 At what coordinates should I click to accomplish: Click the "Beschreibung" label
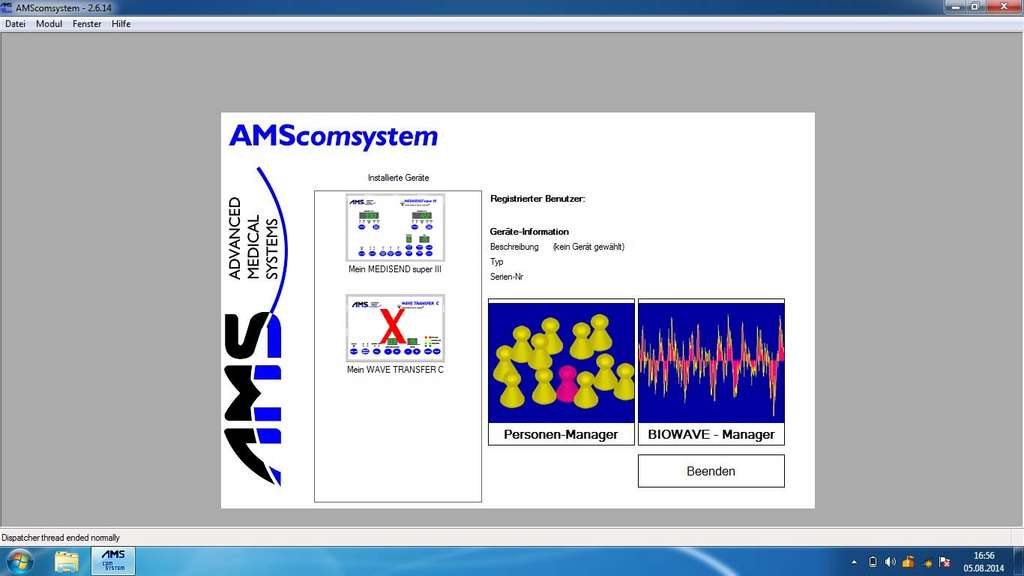514,247
